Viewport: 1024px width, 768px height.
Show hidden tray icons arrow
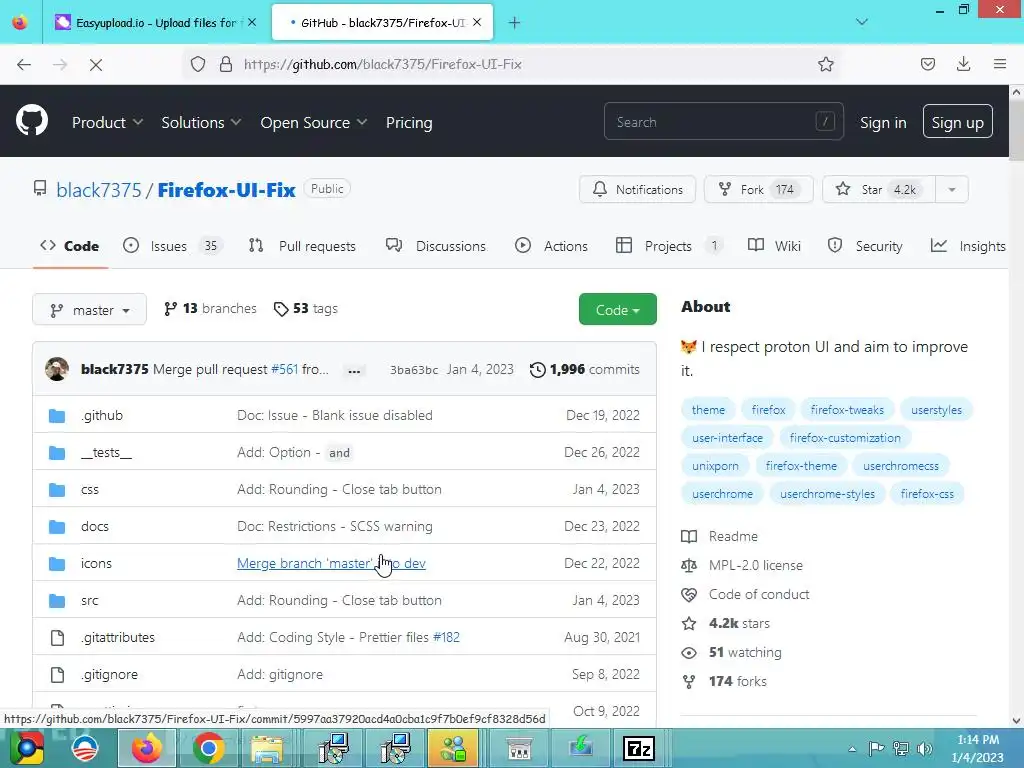[852, 748]
